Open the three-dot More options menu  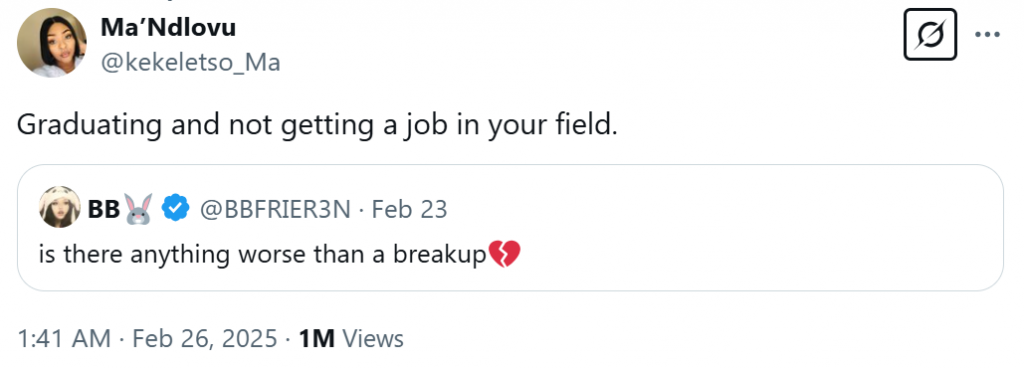[x=987, y=35]
